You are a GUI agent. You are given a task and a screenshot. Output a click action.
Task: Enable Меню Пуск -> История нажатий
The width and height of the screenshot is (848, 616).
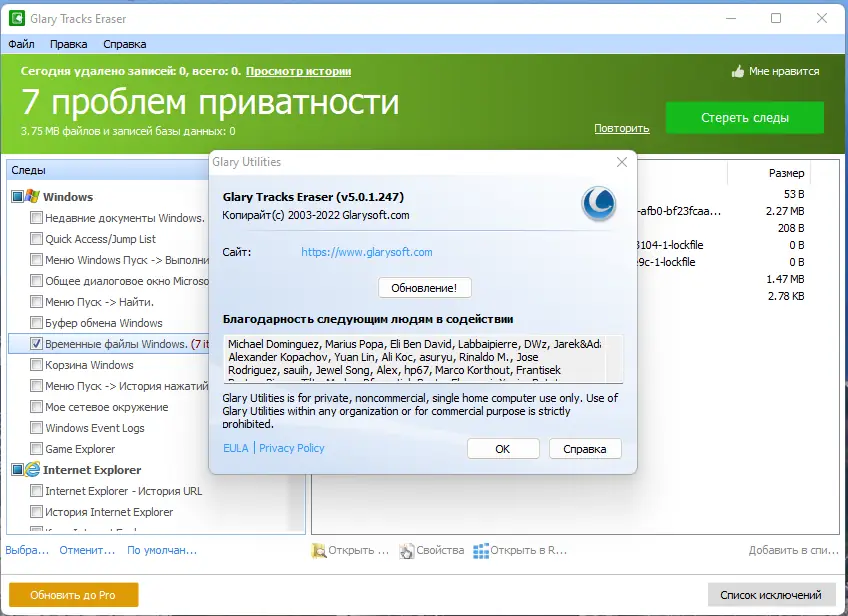36,386
